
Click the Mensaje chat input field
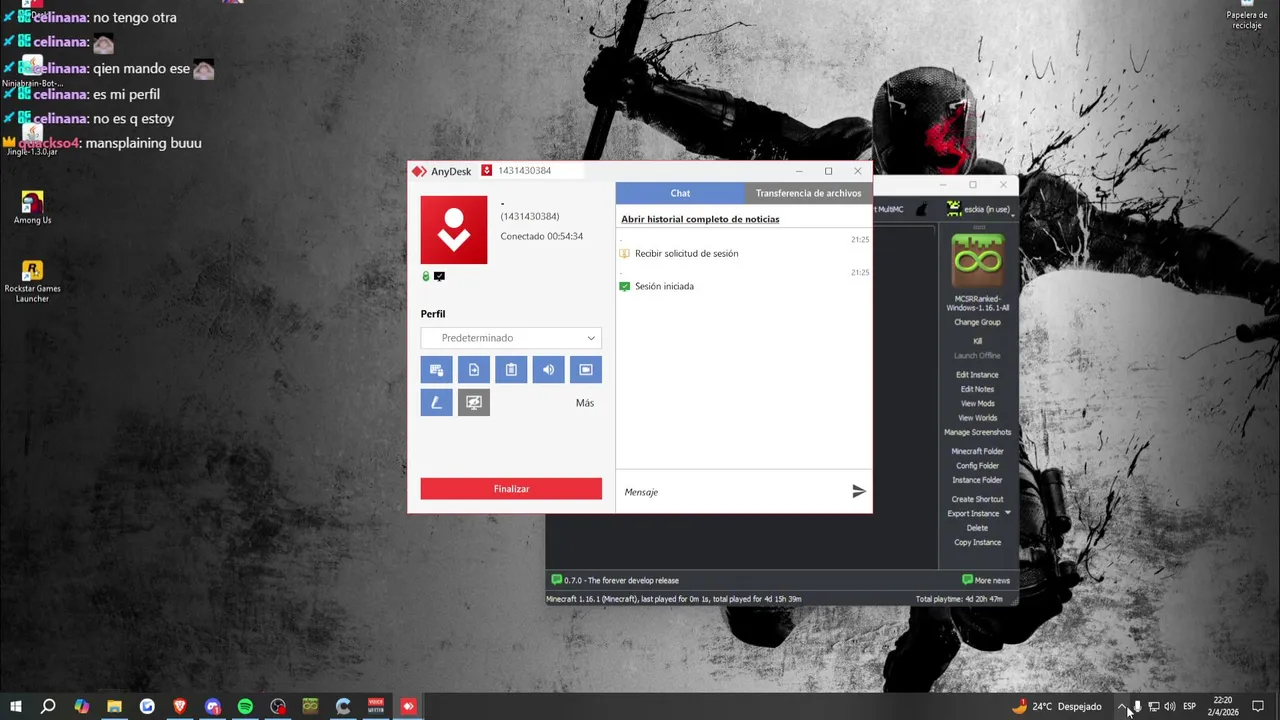pos(732,492)
